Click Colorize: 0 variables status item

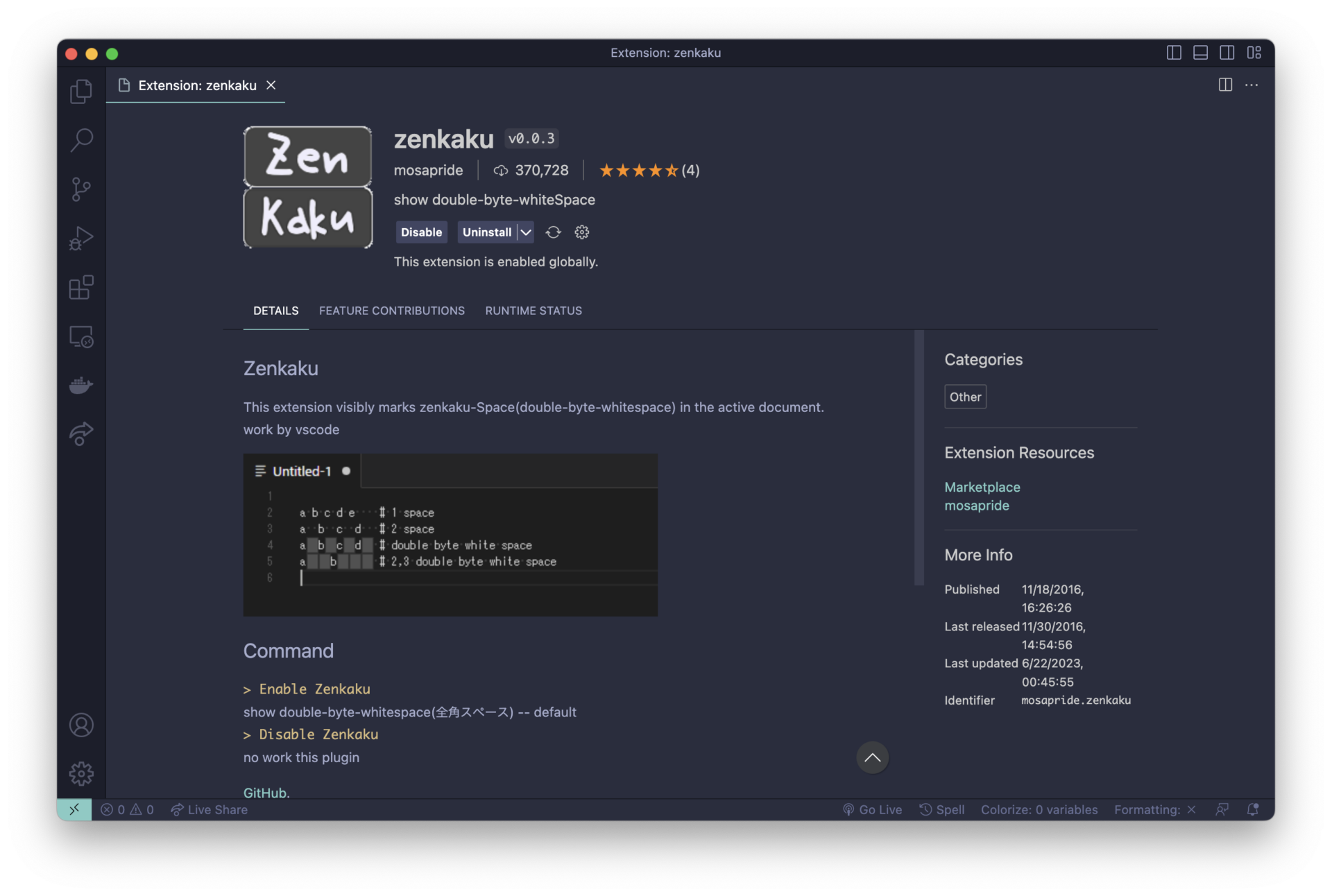pos(1039,809)
